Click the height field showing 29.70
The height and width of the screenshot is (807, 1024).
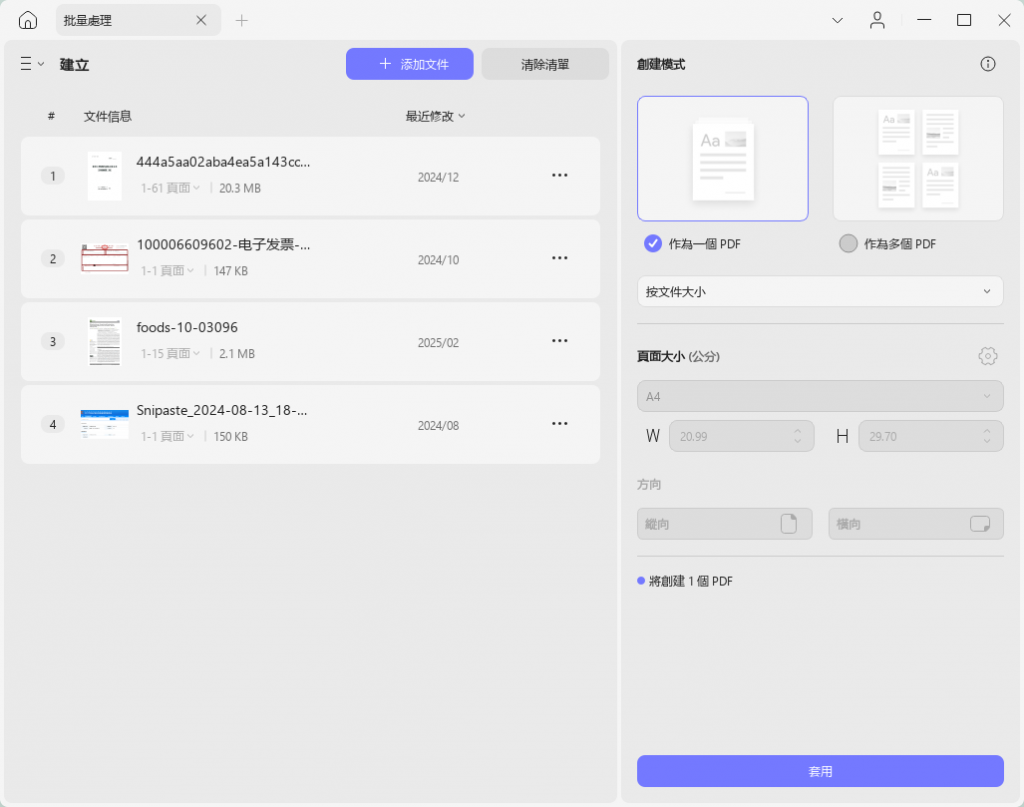click(931, 436)
